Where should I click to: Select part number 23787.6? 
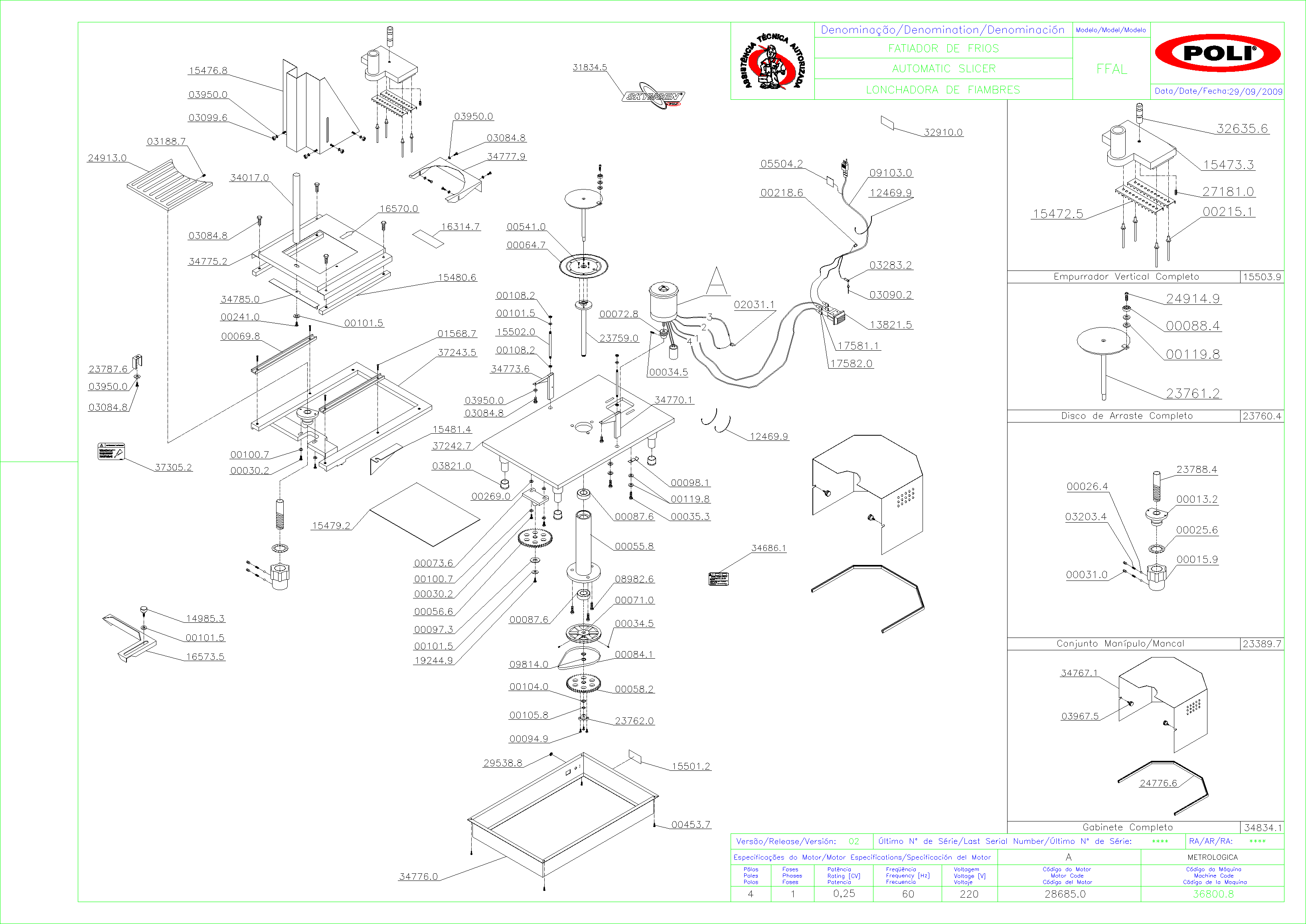[108, 369]
